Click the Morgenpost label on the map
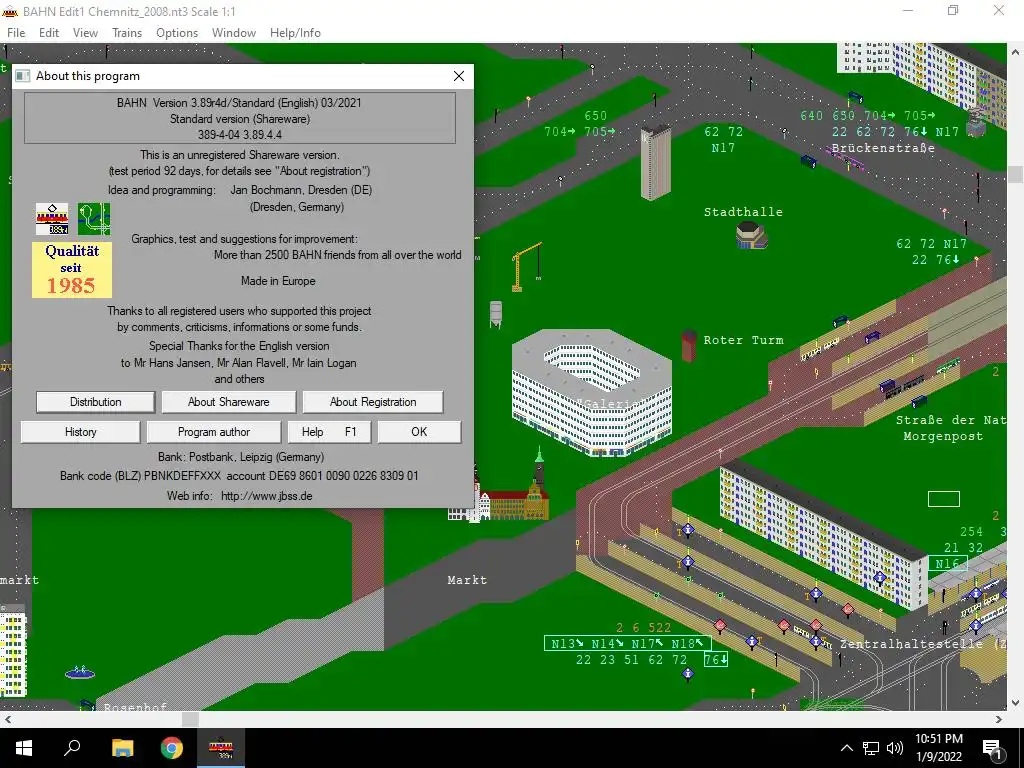The width and height of the screenshot is (1024, 768). 943,436
